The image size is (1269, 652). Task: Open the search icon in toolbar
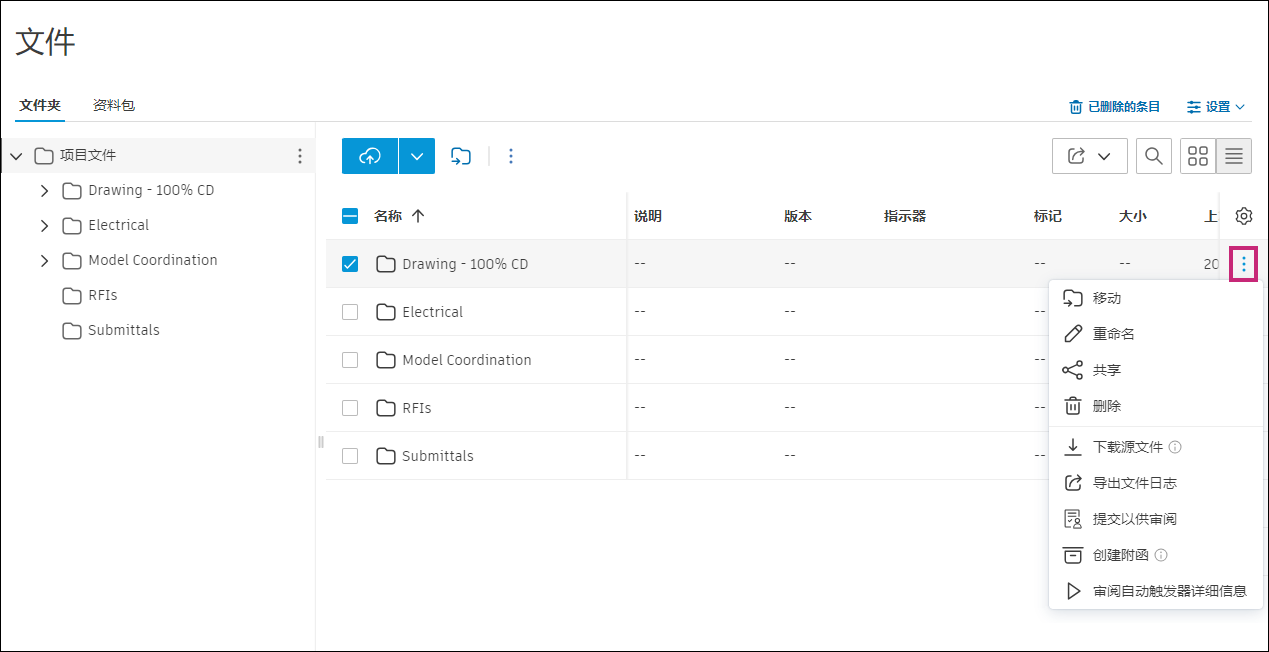click(1153, 156)
